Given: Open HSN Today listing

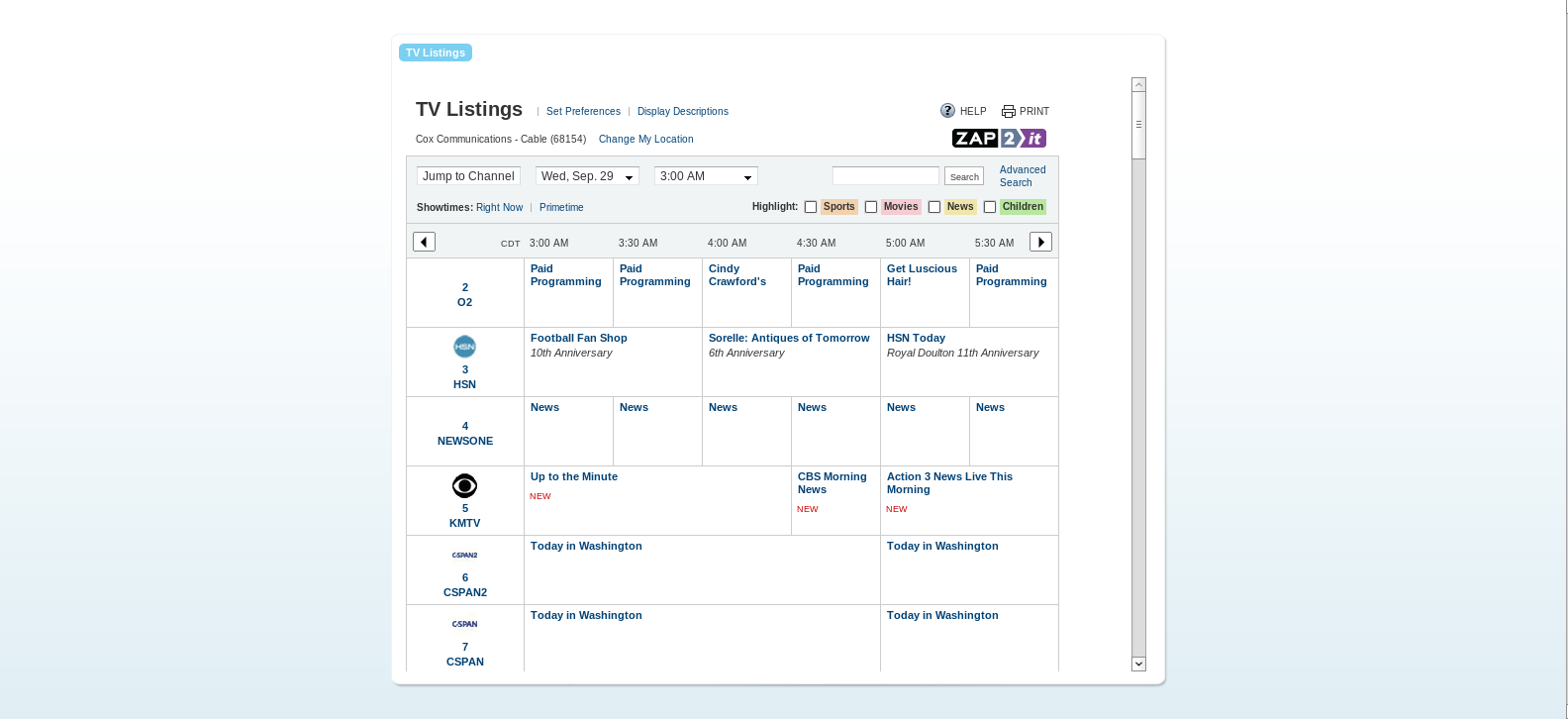Looking at the screenshot, I should pyautogui.click(x=916, y=338).
